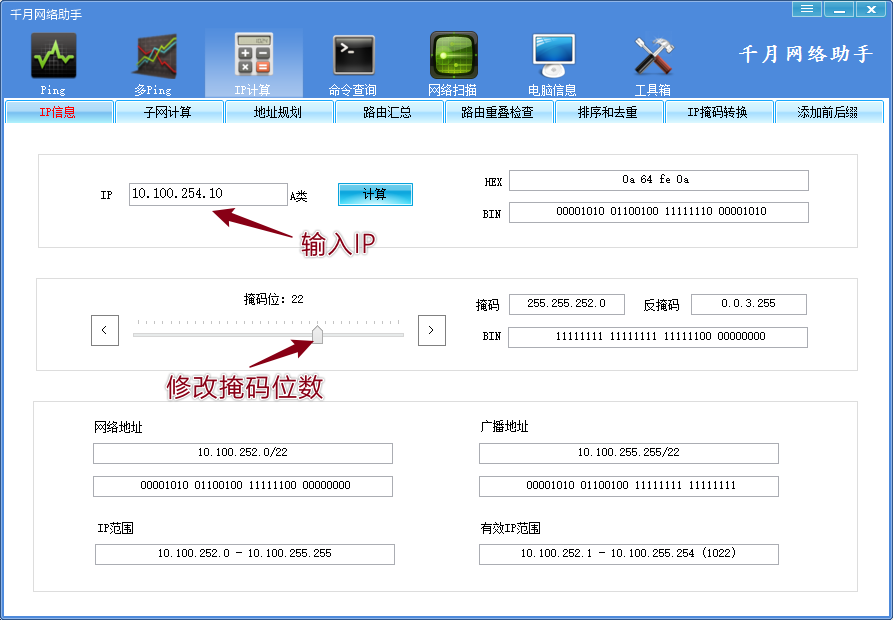Click the 广播地址 10.100.255.255/22 field
This screenshot has width=893, height=620.
click(x=629, y=453)
